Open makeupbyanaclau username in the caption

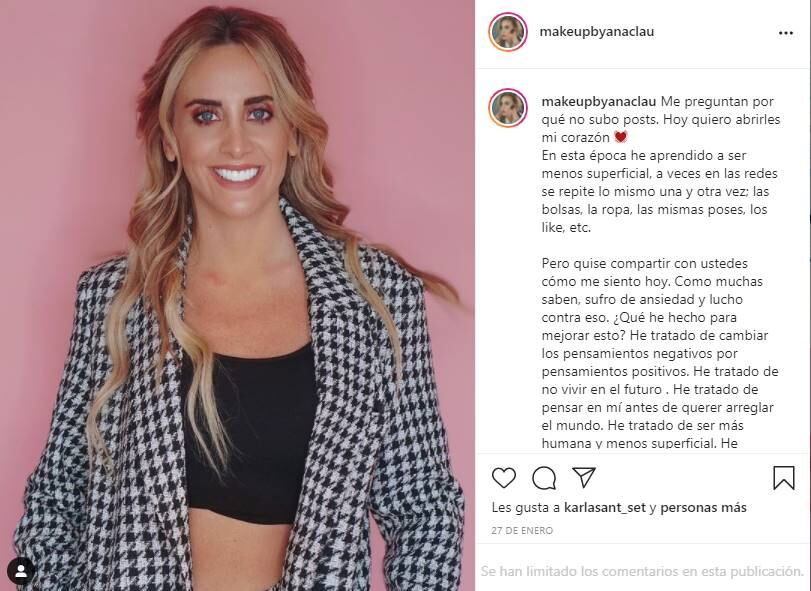pos(598,101)
